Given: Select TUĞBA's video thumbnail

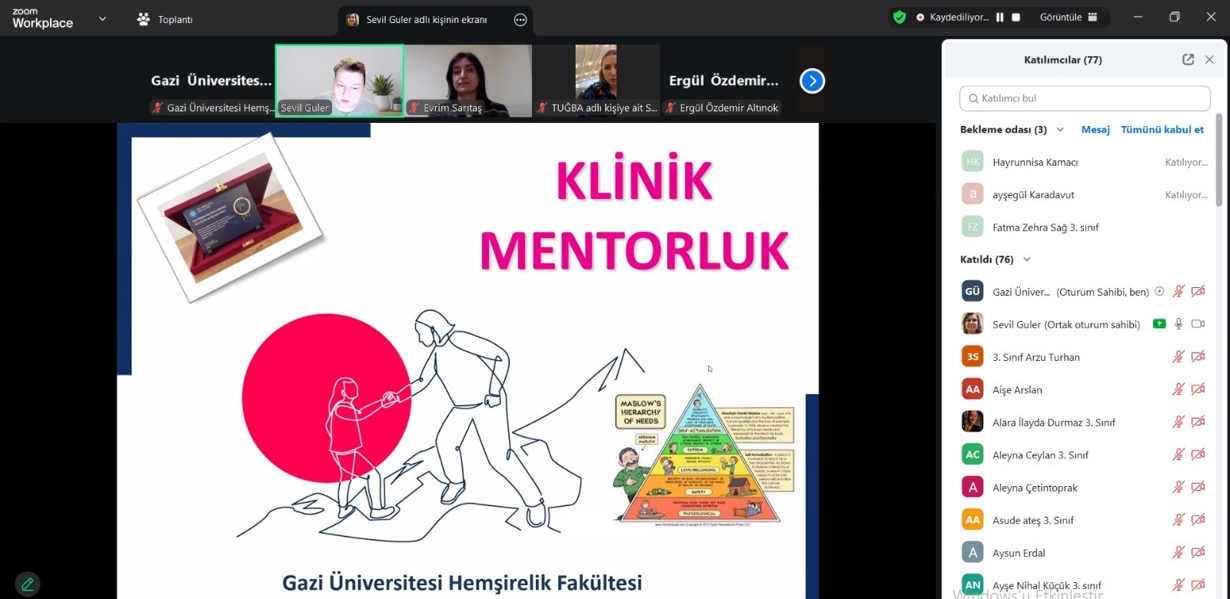Looking at the screenshot, I should click(596, 81).
